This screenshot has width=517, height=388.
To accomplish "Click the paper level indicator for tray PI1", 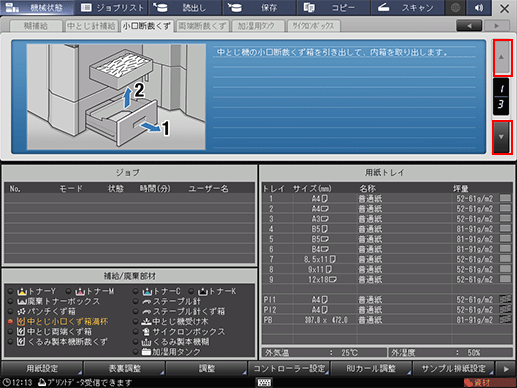I will pyautogui.click(x=505, y=299).
